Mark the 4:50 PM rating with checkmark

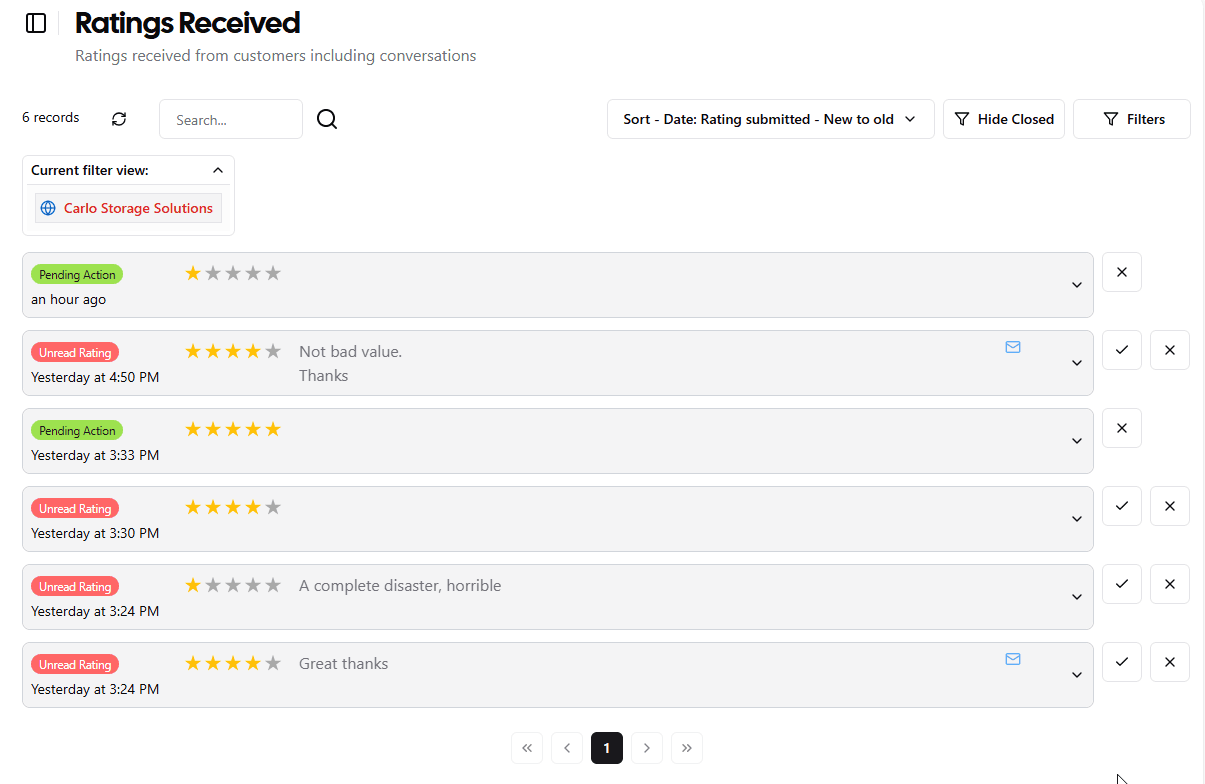point(1122,350)
